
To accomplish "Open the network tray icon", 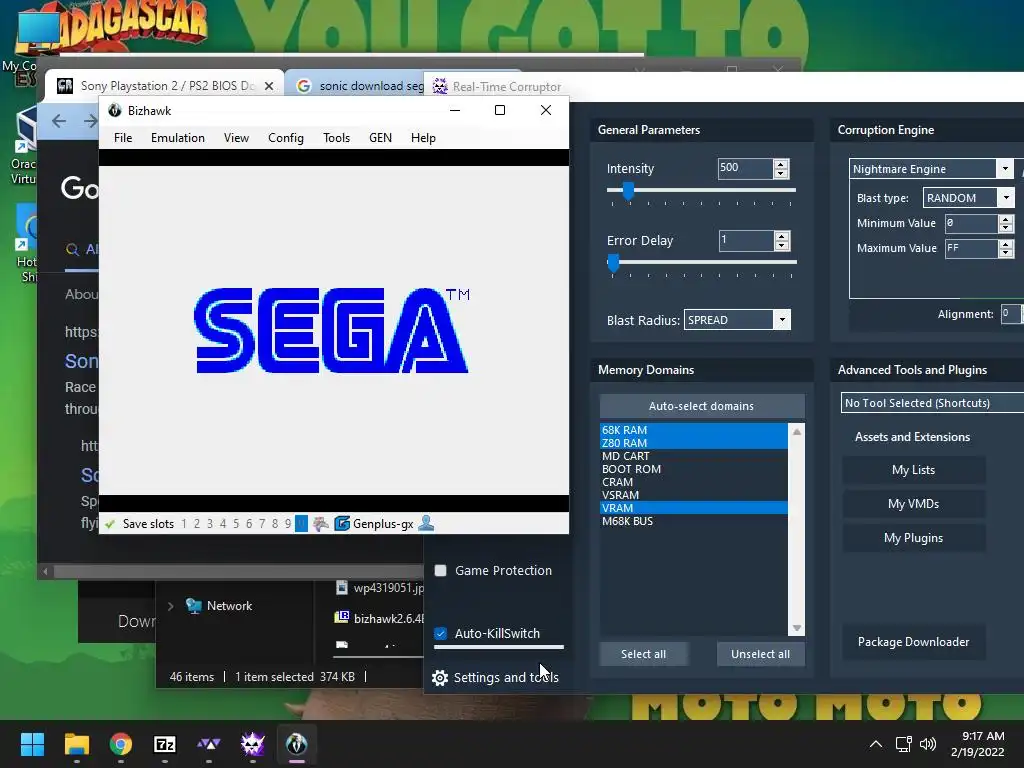I will [904, 744].
